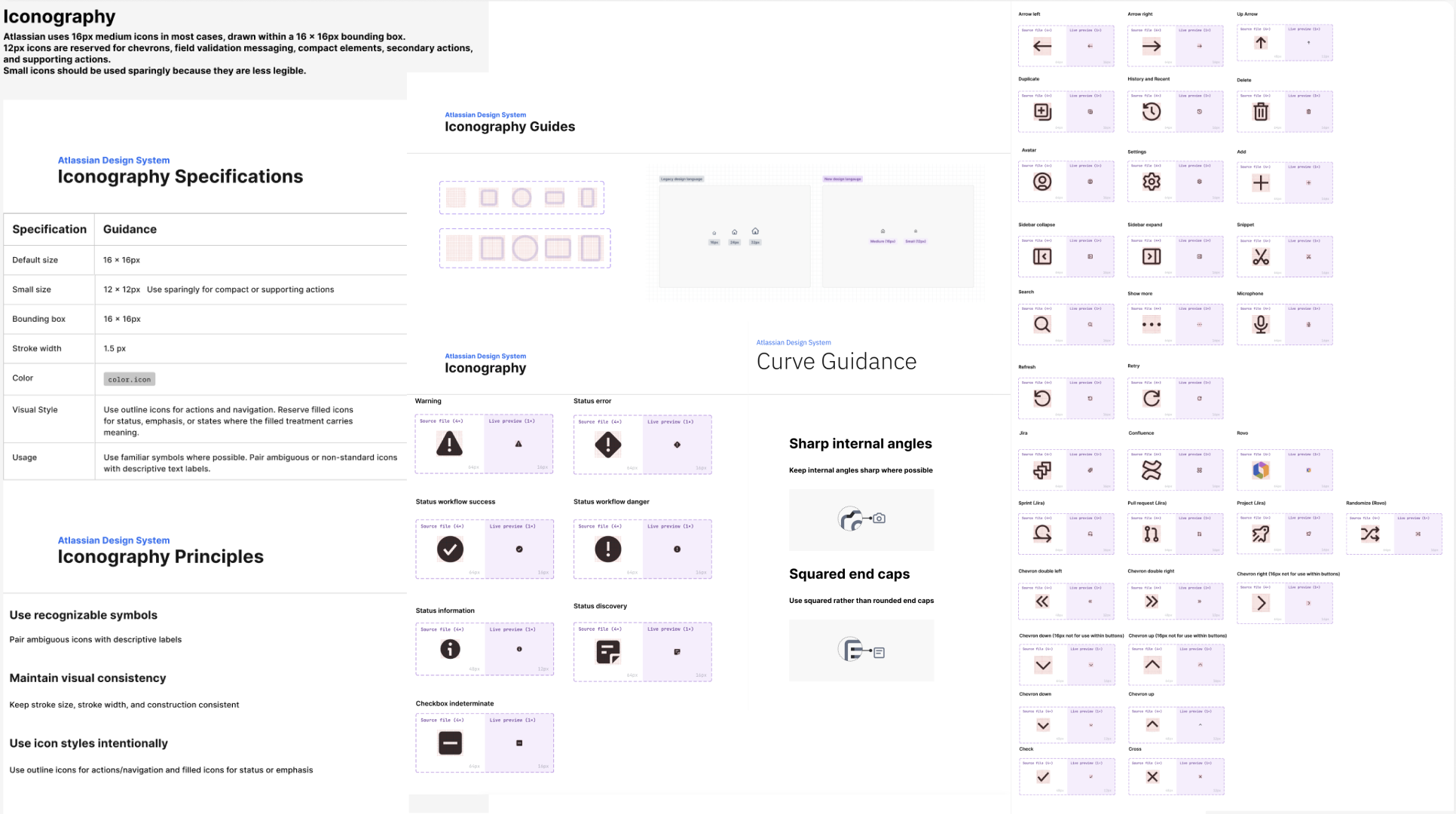Screen dimensions: 1456x814
Task: Select the large Status workflow success check icon
Action: [x=450, y=549]
